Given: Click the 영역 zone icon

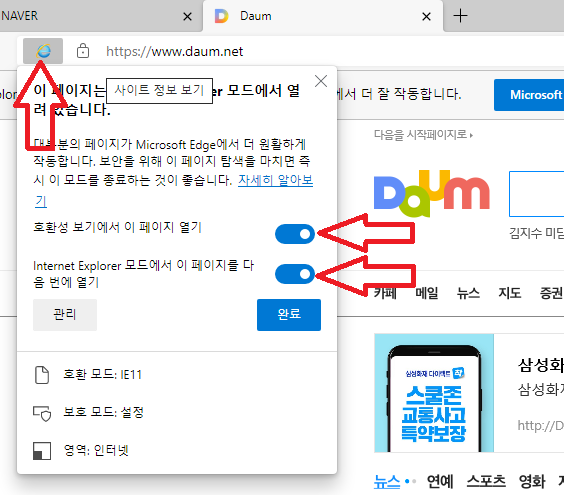Looking at the screenshot, I should [x=42, y=451].
